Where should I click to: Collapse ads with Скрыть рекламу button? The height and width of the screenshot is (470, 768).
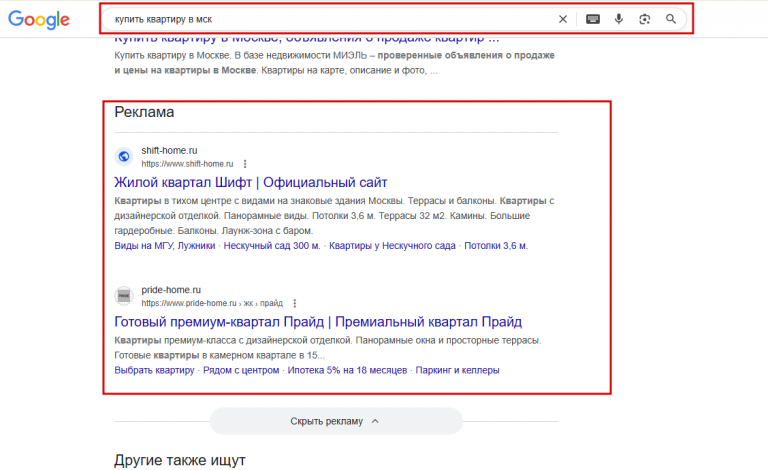click(x=336, y=421)
